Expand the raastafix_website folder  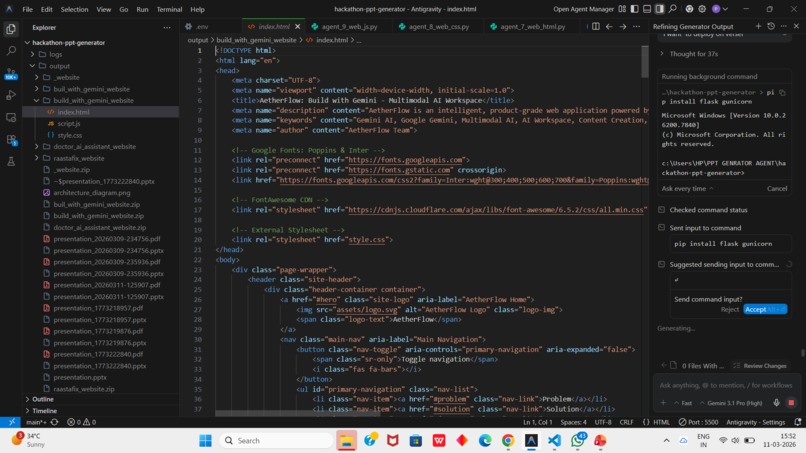pyautogui.click(x=36, y=158)
